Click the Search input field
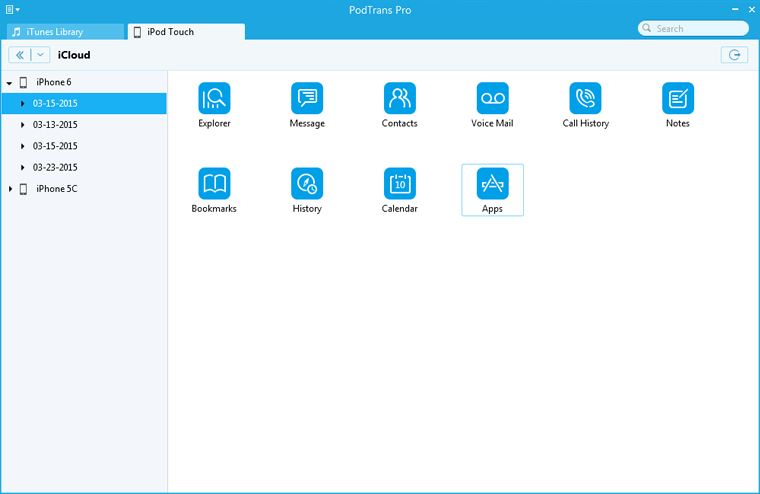Viewport: 760px width, 494px height. 698,29
